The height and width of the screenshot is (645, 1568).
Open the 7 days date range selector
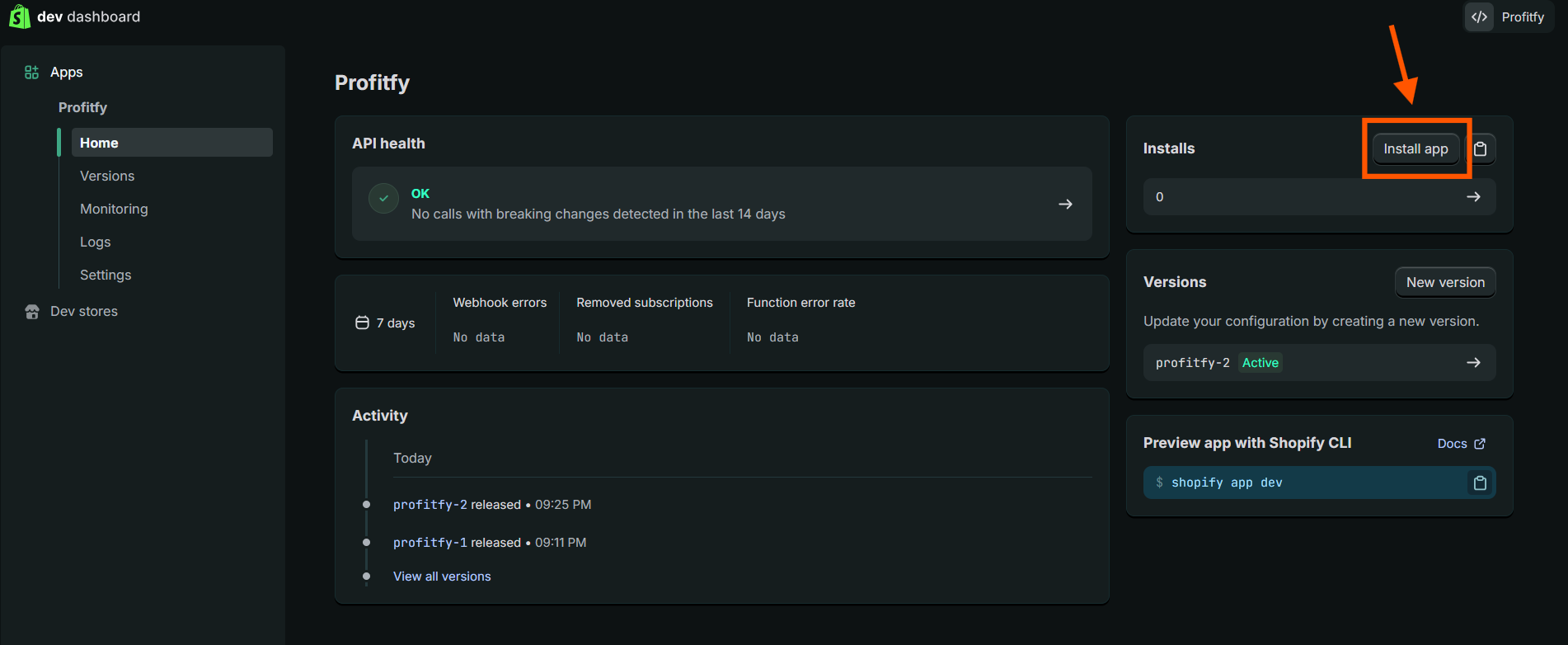coord(386,323)
